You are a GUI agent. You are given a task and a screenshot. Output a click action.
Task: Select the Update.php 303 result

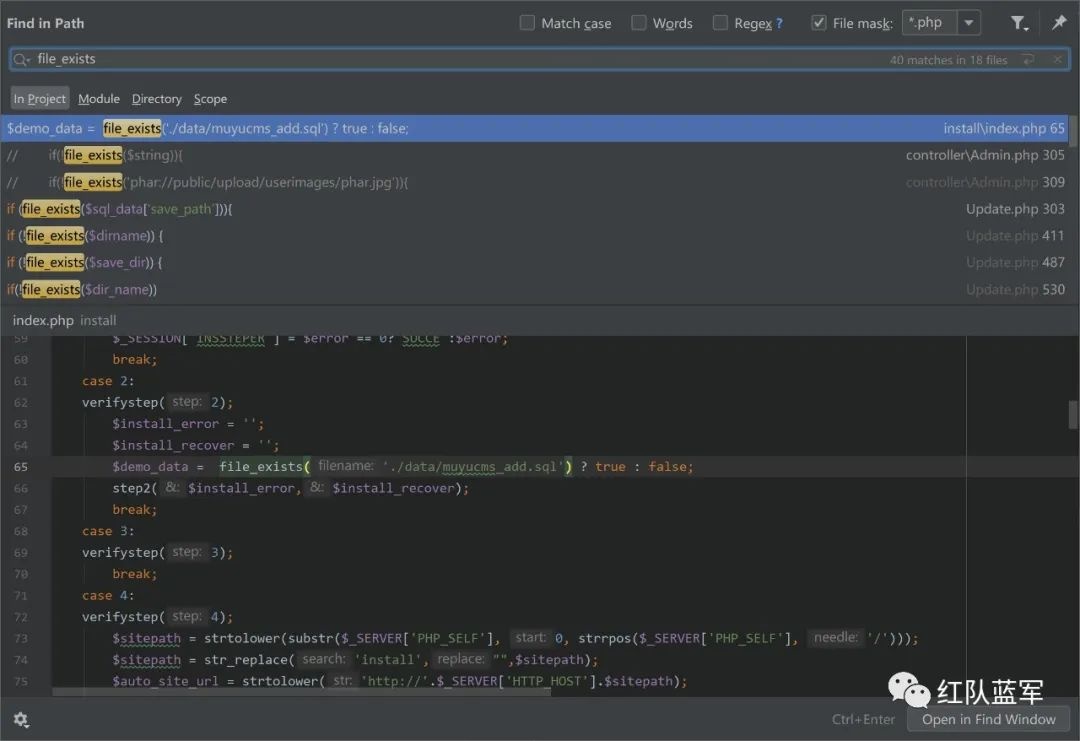pyautogui.click(x=534, y=209)
